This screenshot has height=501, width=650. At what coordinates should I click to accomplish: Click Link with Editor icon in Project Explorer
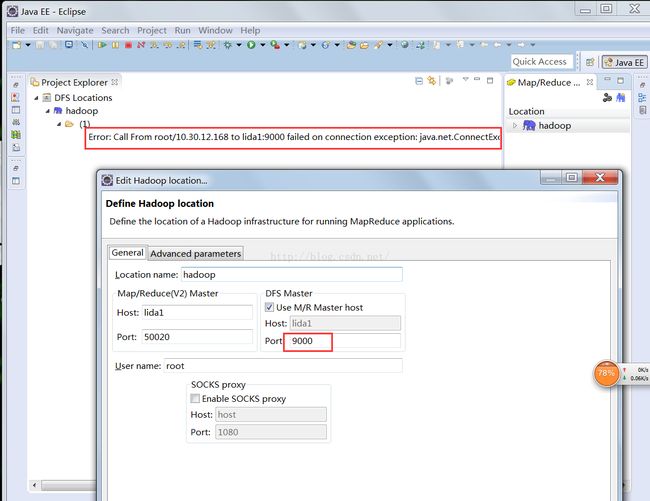pos(432,81)
